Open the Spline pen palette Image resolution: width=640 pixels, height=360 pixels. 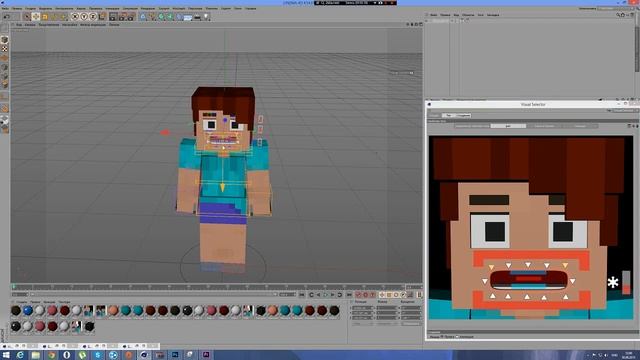(x=152, y=17)
